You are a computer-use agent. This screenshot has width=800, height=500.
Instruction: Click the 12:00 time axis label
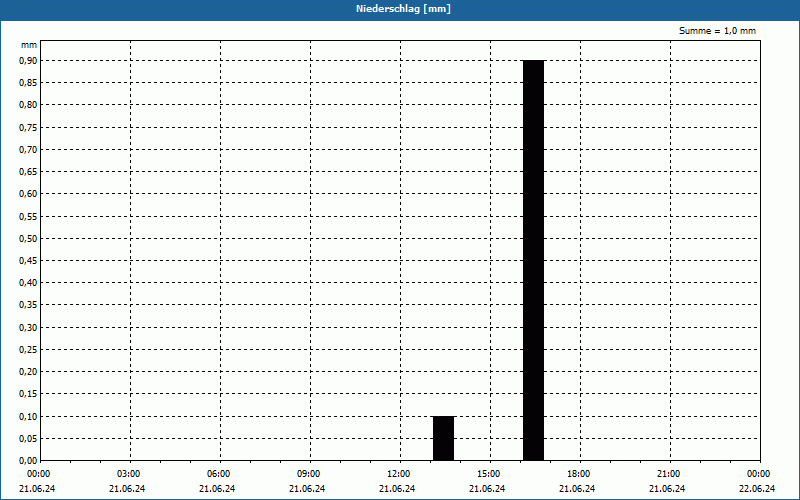coord(398,474)
